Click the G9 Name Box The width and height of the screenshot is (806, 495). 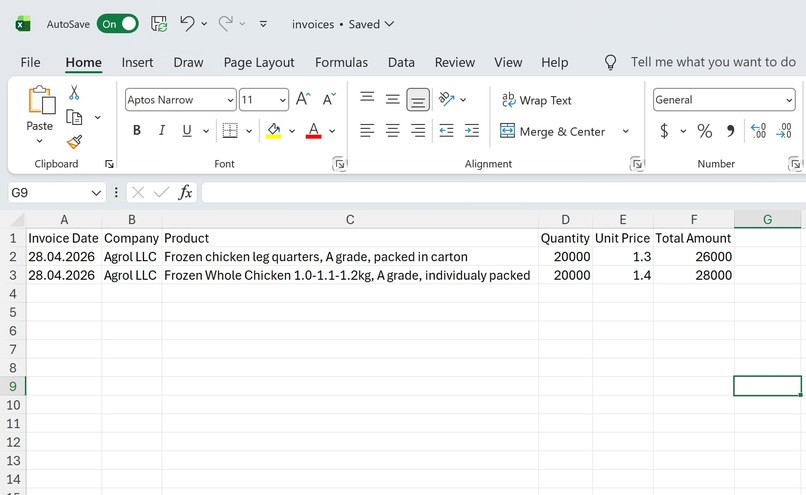tap(57, 193)
